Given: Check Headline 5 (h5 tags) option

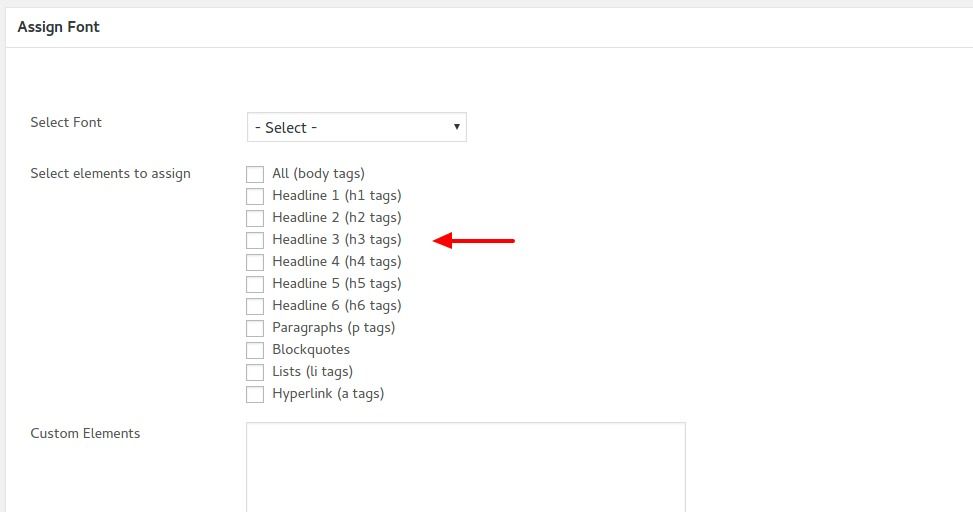Looking at the screenshot, I should [x=255, y=284].
